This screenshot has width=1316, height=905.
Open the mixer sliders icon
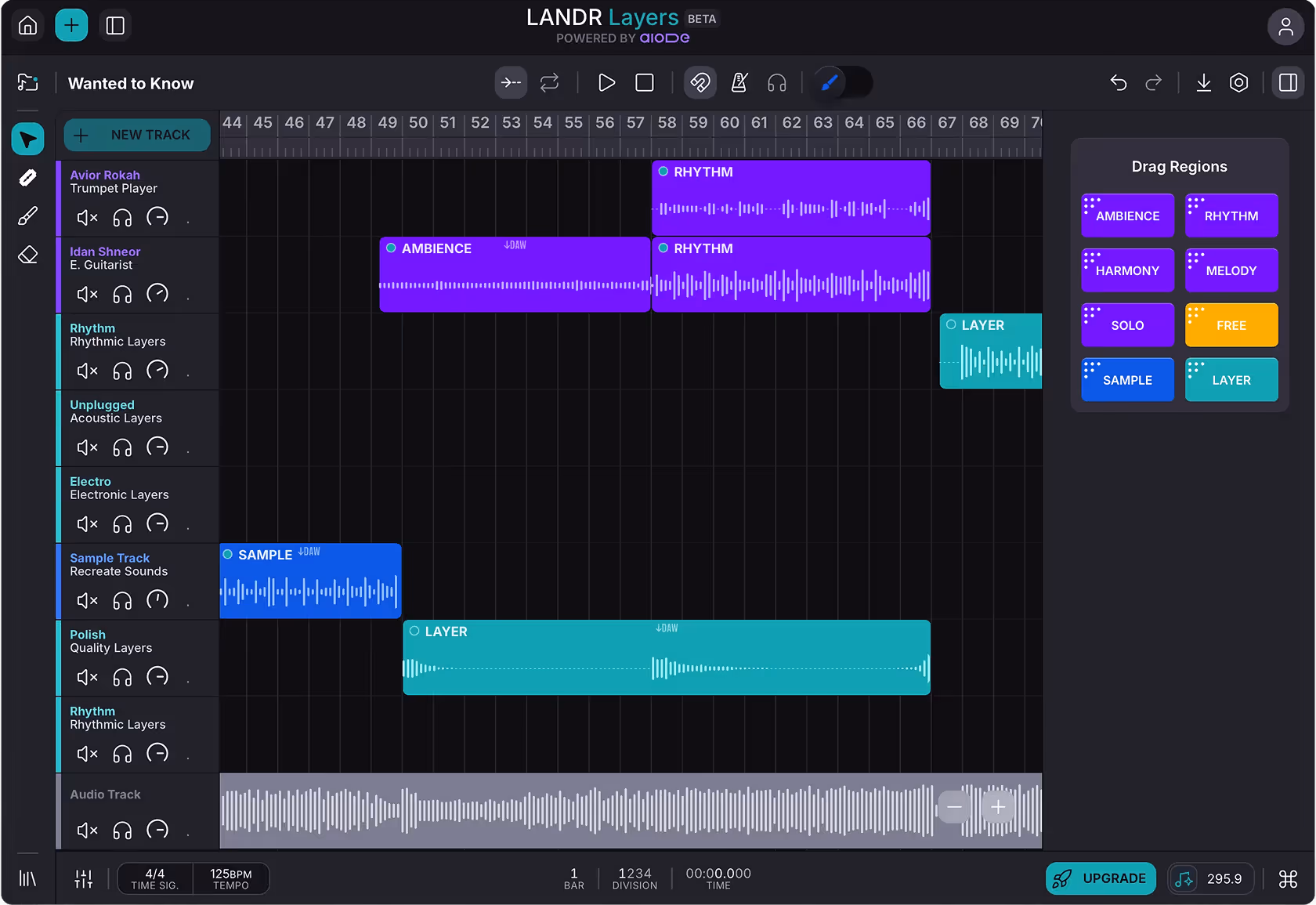point(84,878)
